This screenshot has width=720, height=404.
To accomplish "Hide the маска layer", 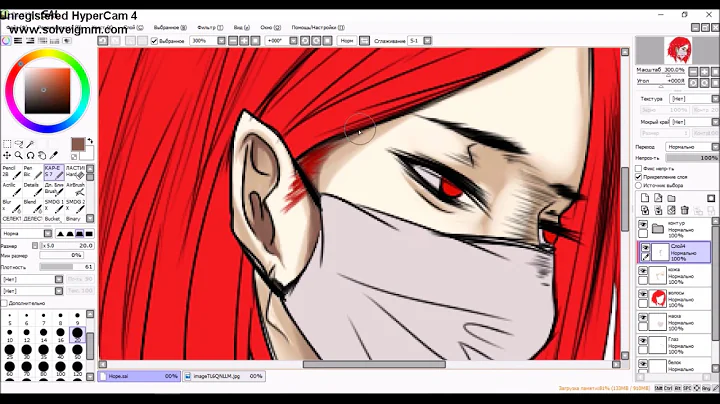I will point(643,318).
